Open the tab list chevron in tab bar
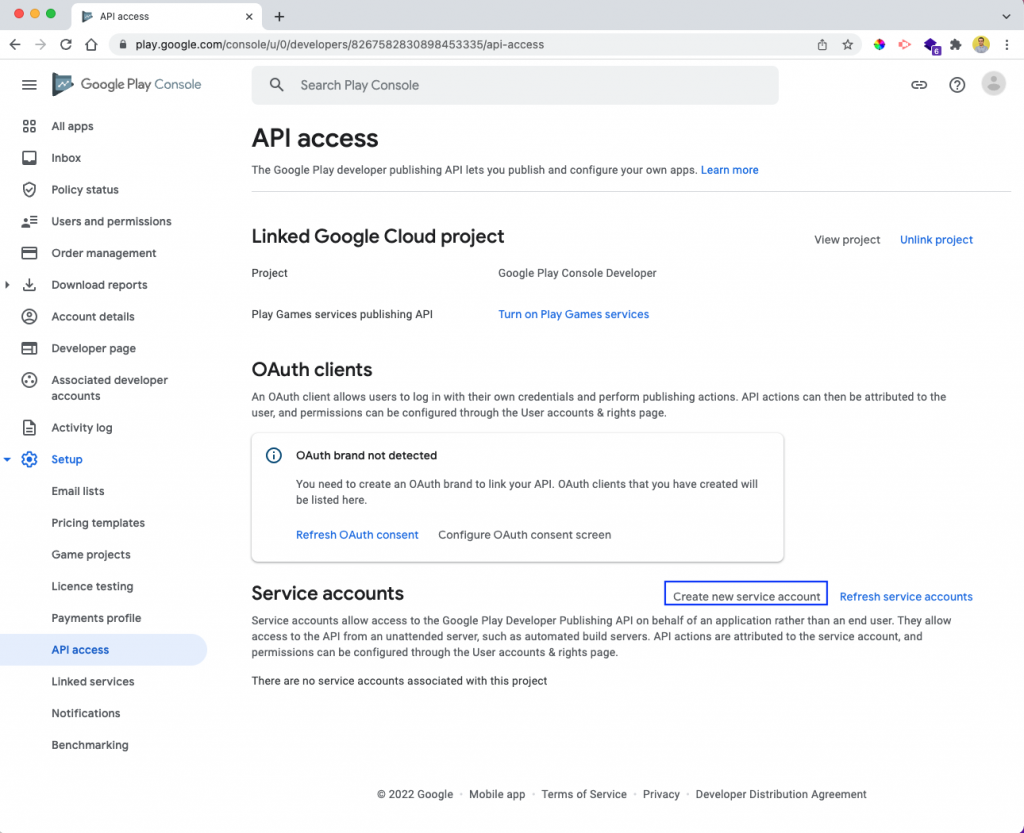This screenshot has width=1024, height=833. click(x=1006, y=16)
